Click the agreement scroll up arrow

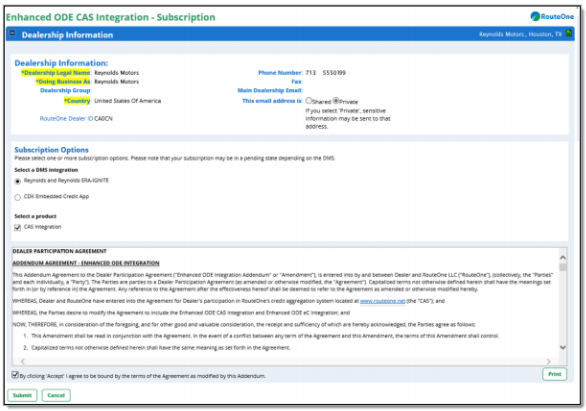(562, 257)
